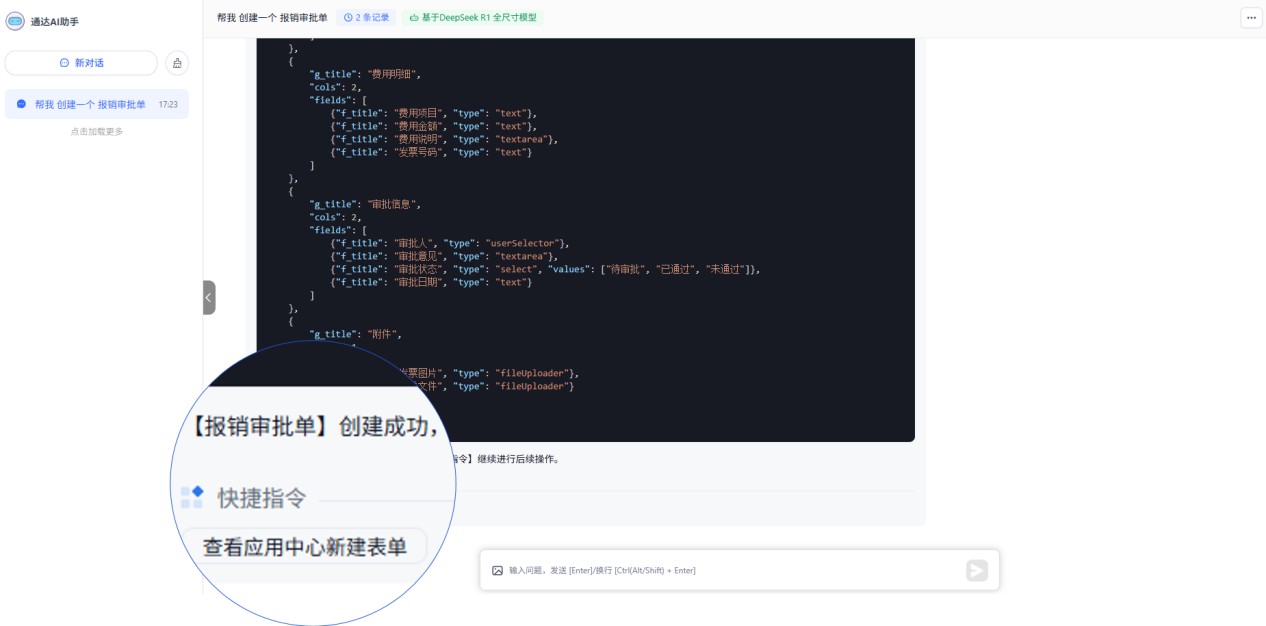1266x626 pixels.
Task: Open the three-dot more options menu
Action: (1251, 18)
